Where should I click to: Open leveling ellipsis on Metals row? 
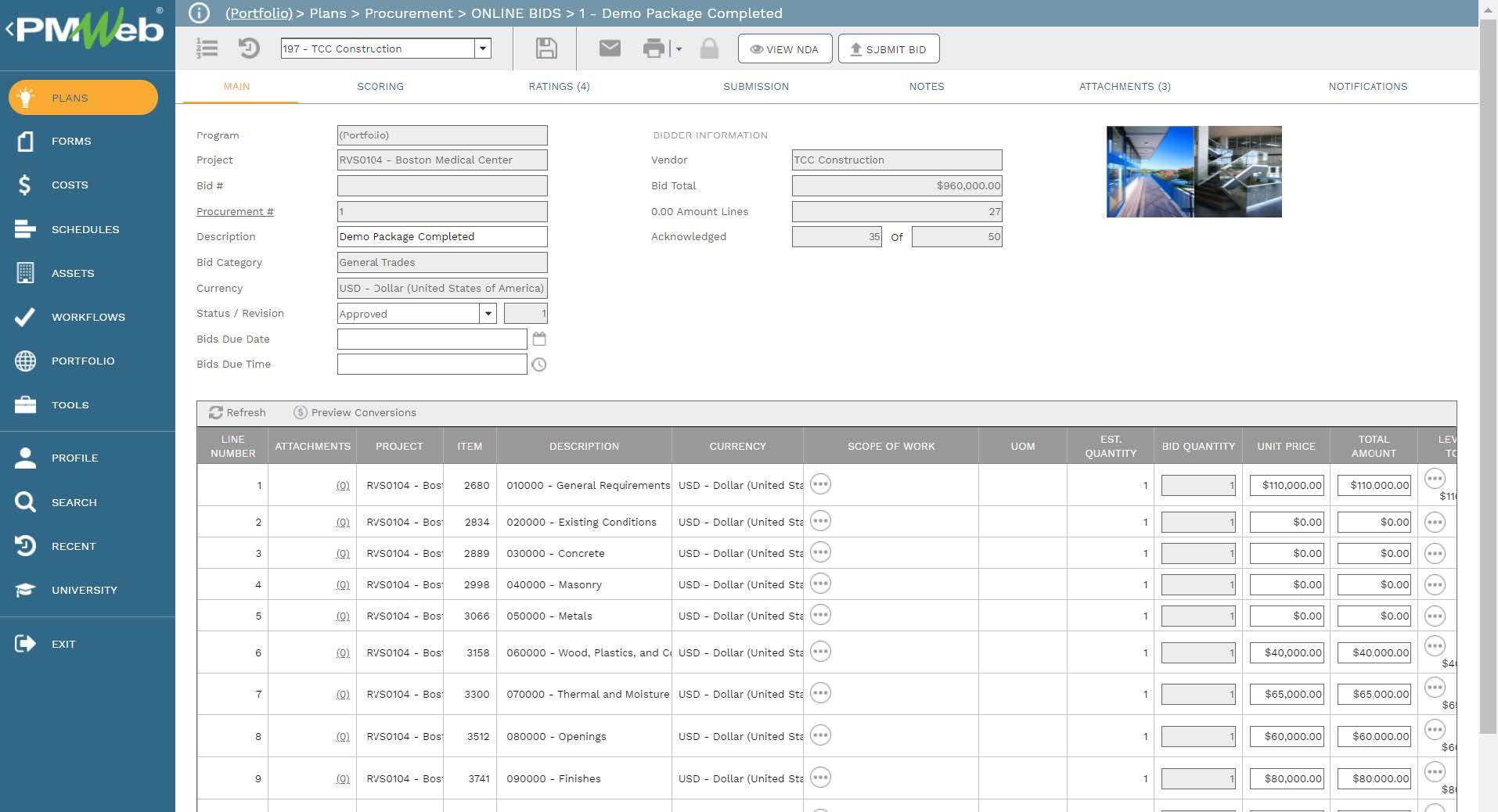click(x=1435, y=616)
